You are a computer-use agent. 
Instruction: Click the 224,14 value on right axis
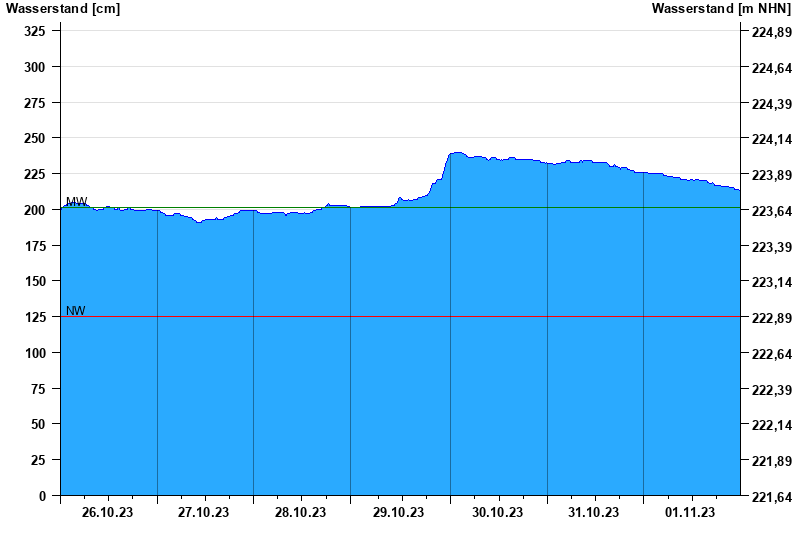[772, 139]
